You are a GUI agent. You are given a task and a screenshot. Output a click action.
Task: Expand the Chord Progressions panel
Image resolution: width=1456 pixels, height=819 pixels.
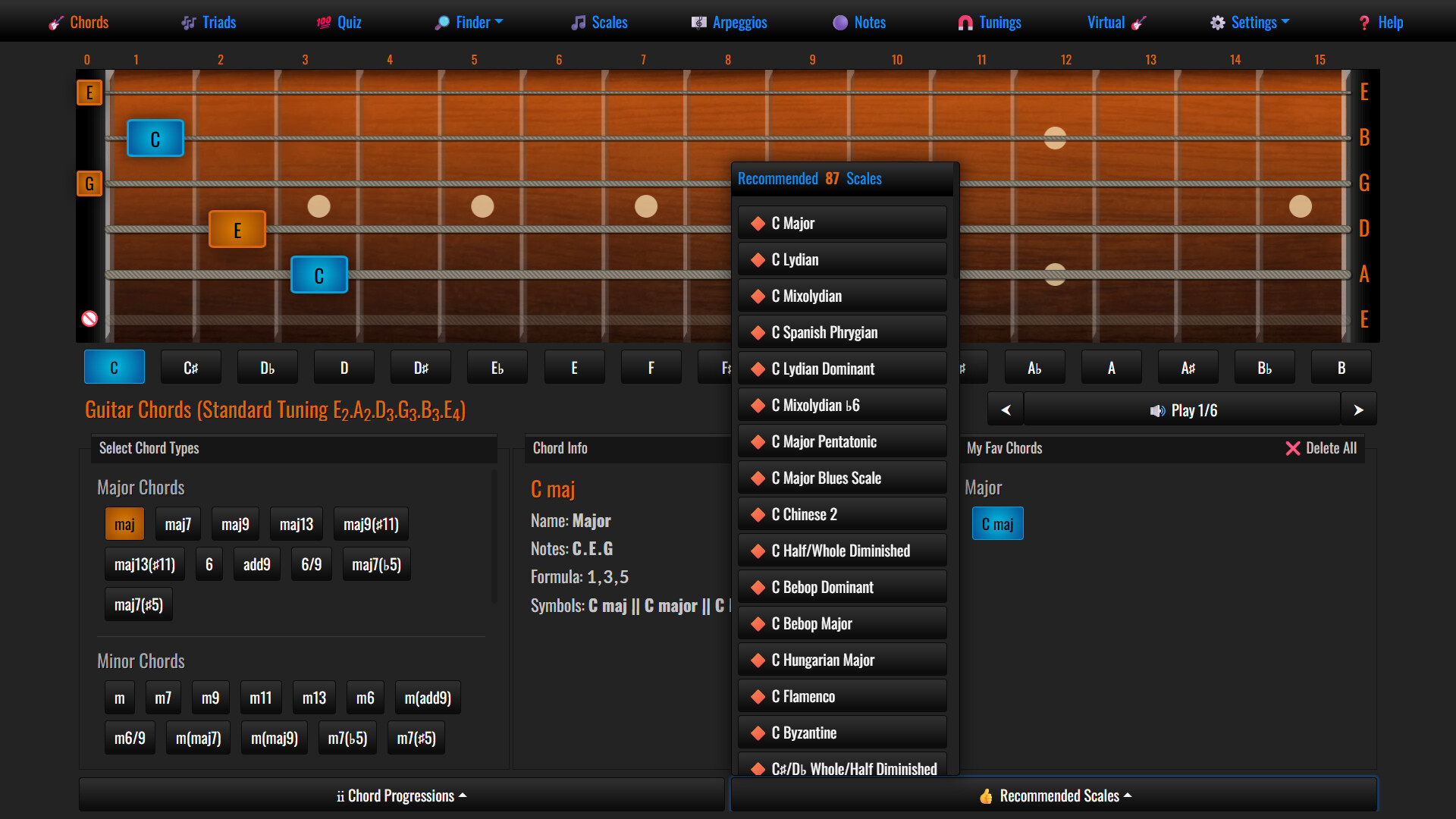[401, 795]
